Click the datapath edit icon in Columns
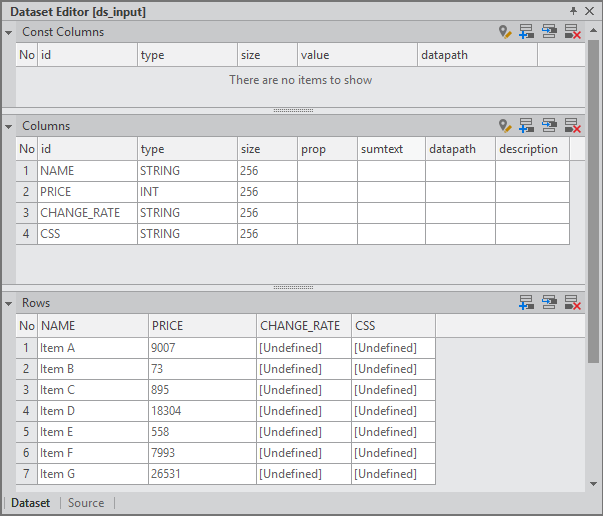603x516 pixels. click(x=505, y=126)
